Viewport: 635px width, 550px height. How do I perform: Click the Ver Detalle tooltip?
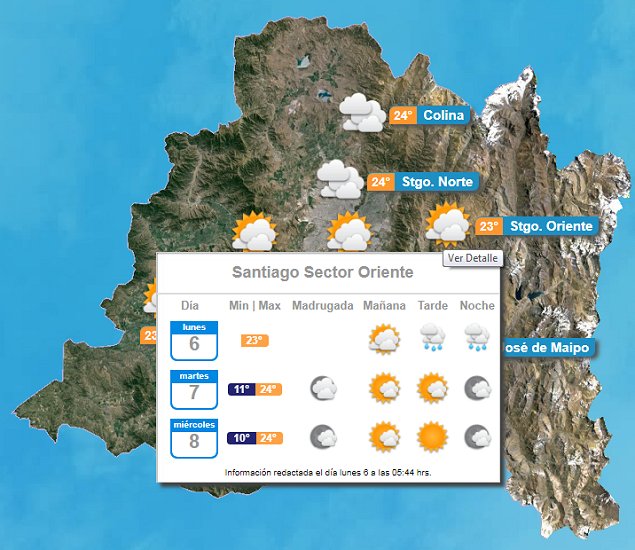[x=472, y=258]
